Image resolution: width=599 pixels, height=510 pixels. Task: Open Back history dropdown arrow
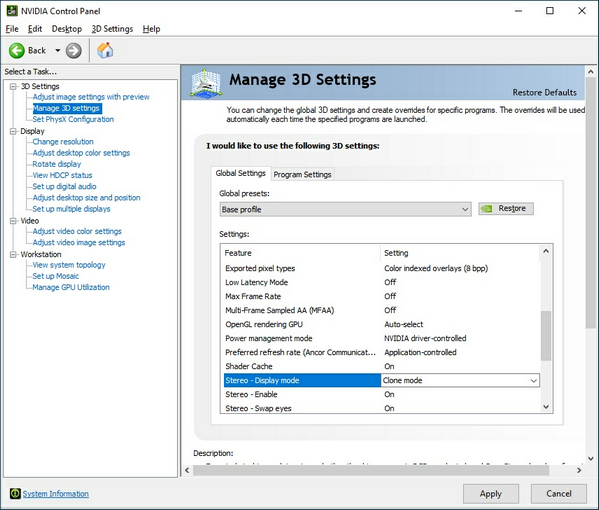tap(58, 50)
